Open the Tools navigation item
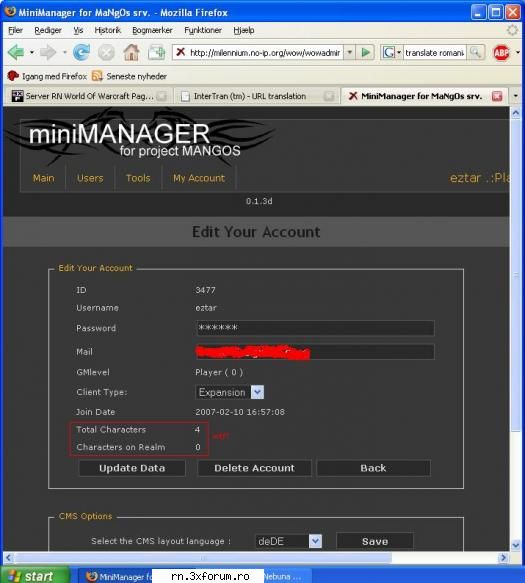The height and width of the screenshot is (583, 525). 138,178
